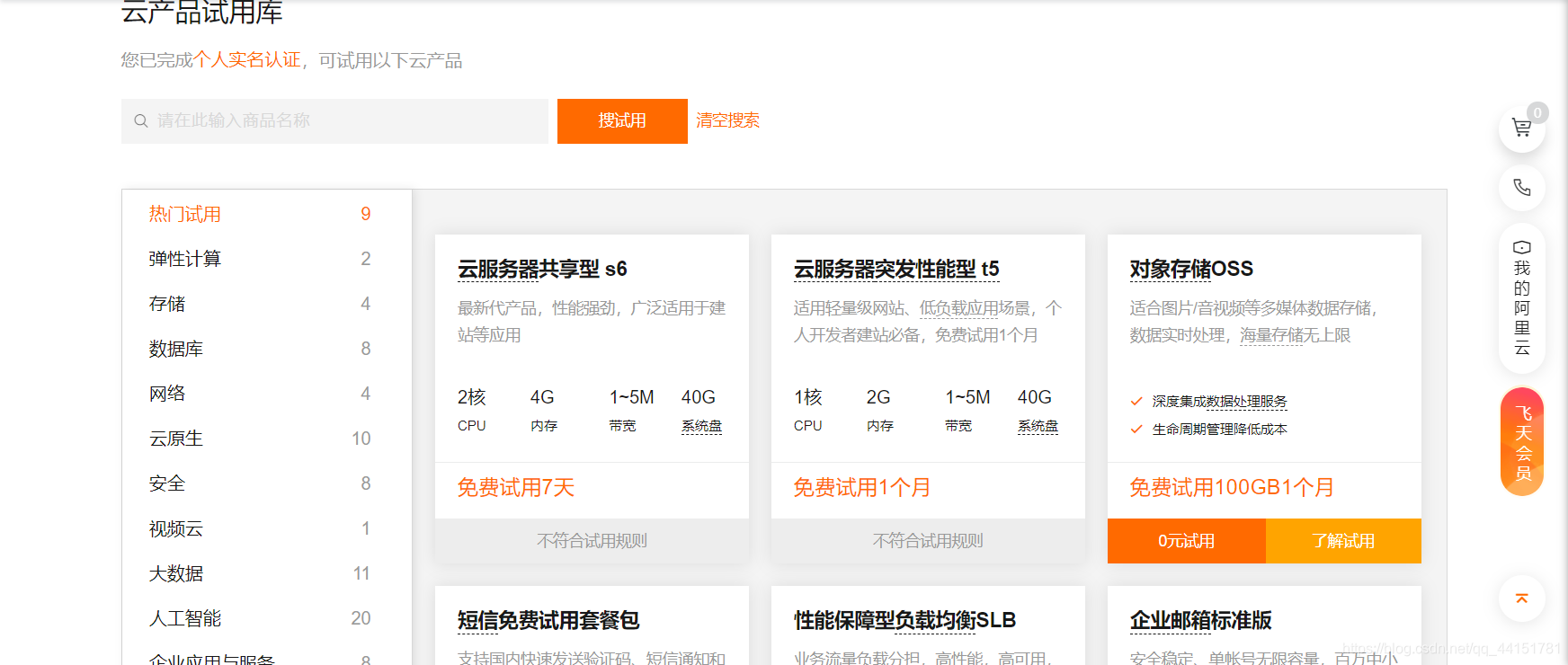Open the 云服务器突发性能型 t5 title
This screenshot has height=665, width=1568.
[x=896, y=269]
